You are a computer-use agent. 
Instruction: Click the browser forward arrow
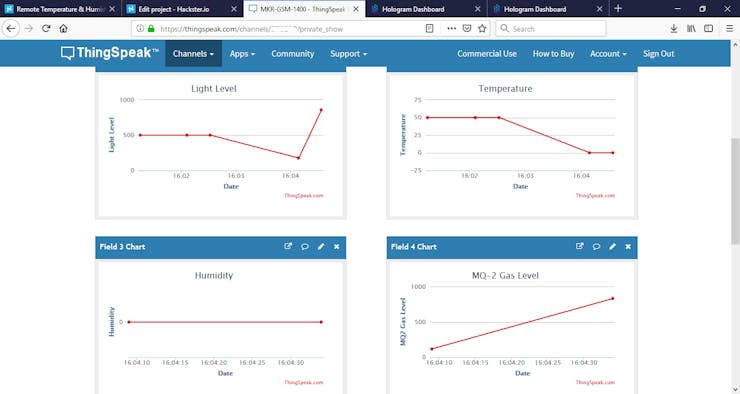[x=29, y=29]
